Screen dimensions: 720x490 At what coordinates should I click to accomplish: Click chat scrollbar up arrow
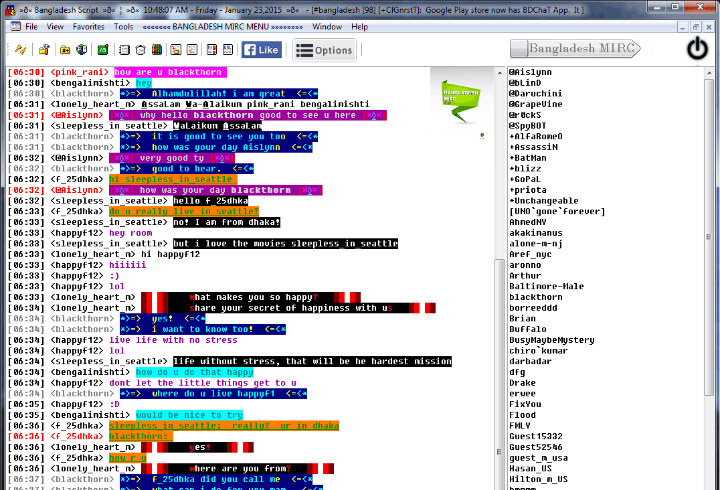500,73
